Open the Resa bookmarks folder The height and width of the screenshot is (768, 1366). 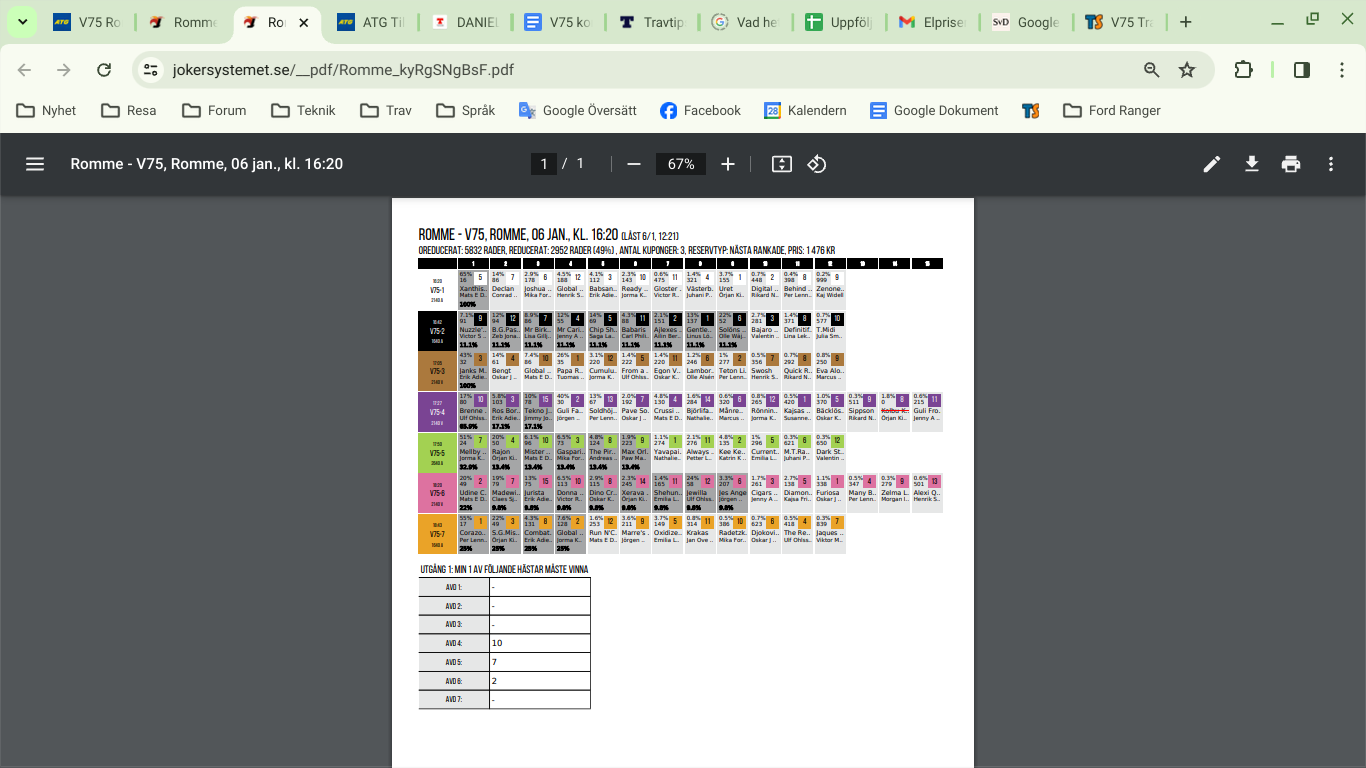coord(129,110)
